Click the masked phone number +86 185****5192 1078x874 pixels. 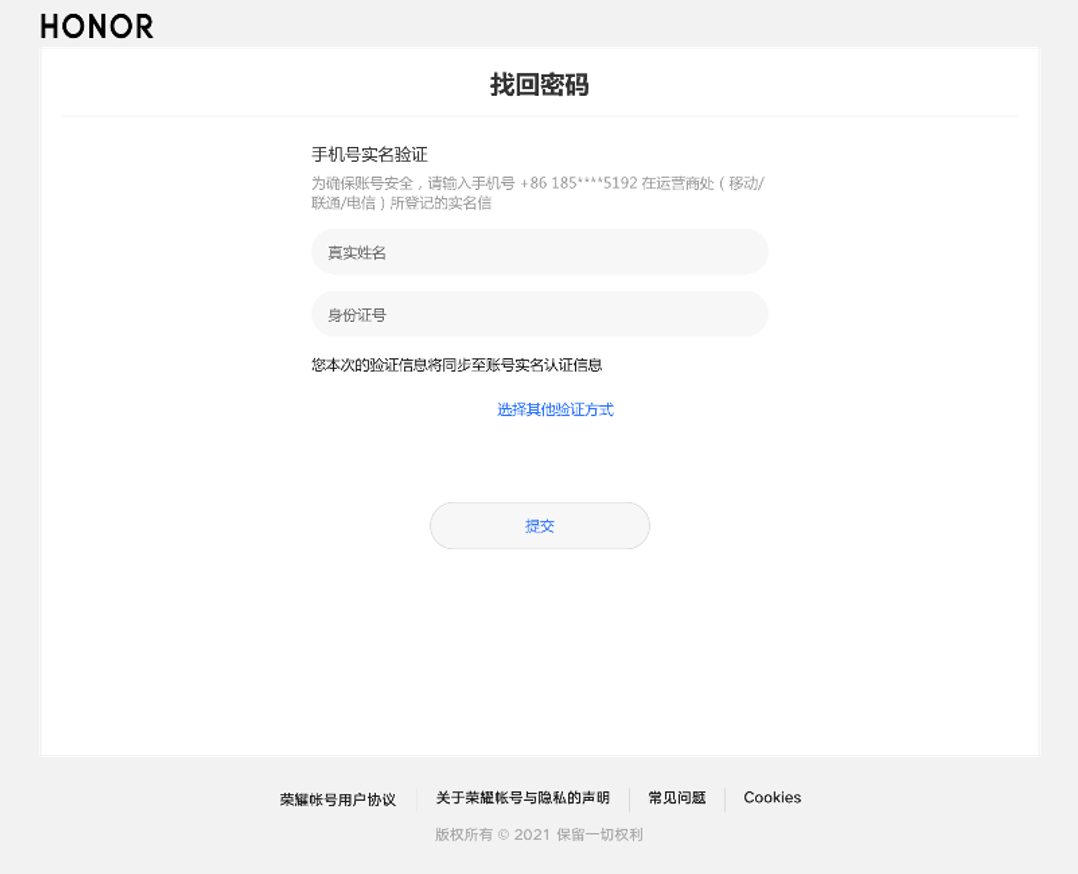578,183
